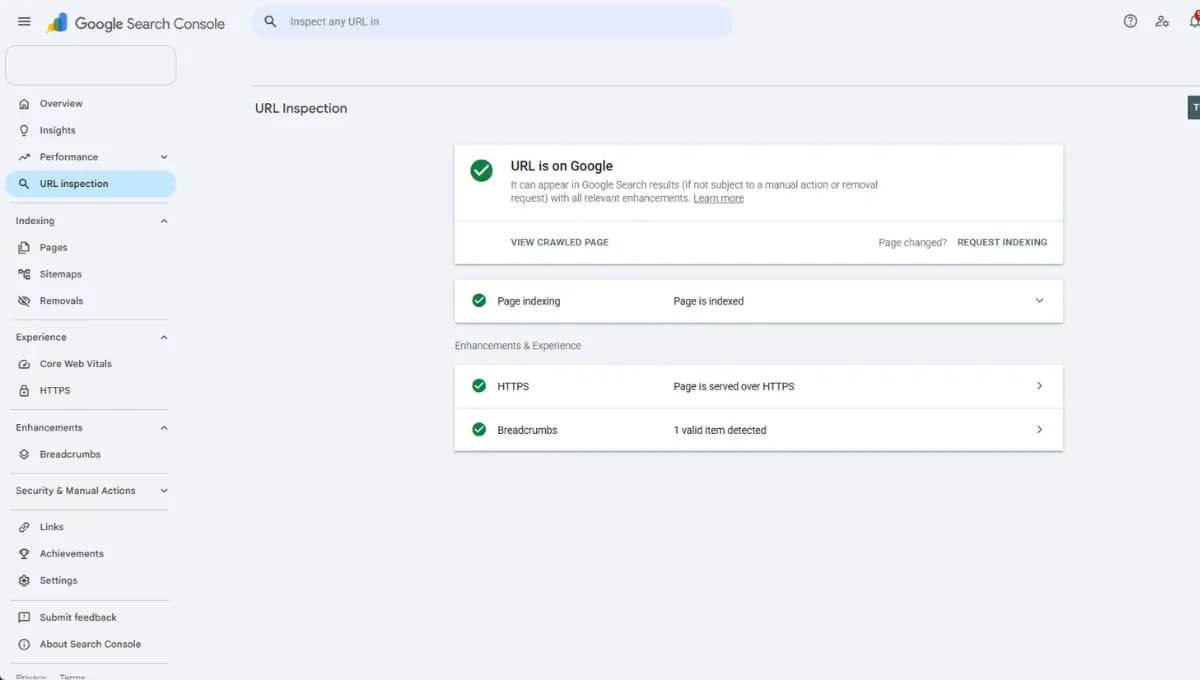Screen dimensions: 1200x680
Task: Expand the Performance submenu chevron
Action: pos(164,157)
